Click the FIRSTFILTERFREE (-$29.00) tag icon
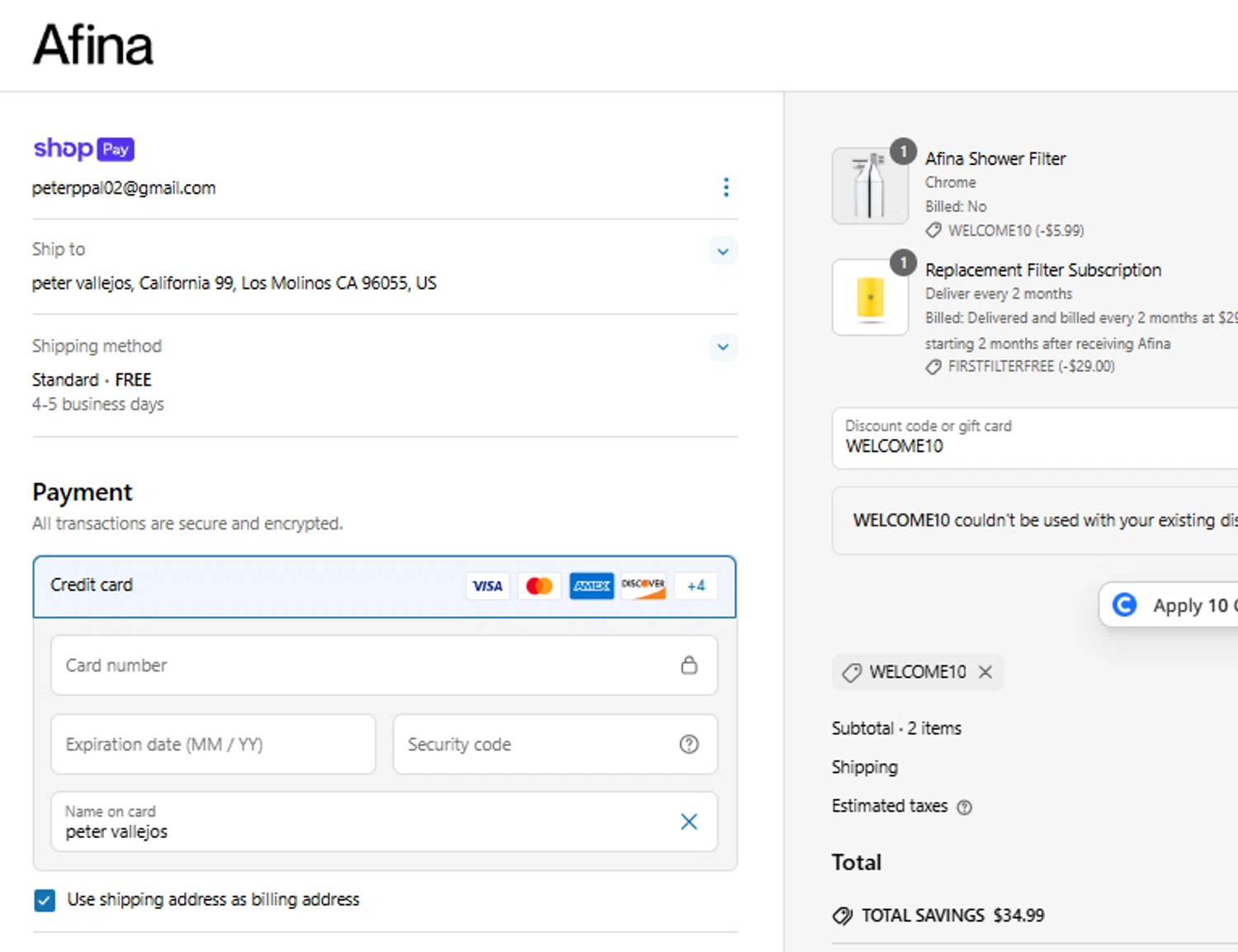Screen dimensions: 1238x952 [x=933, y=367]
